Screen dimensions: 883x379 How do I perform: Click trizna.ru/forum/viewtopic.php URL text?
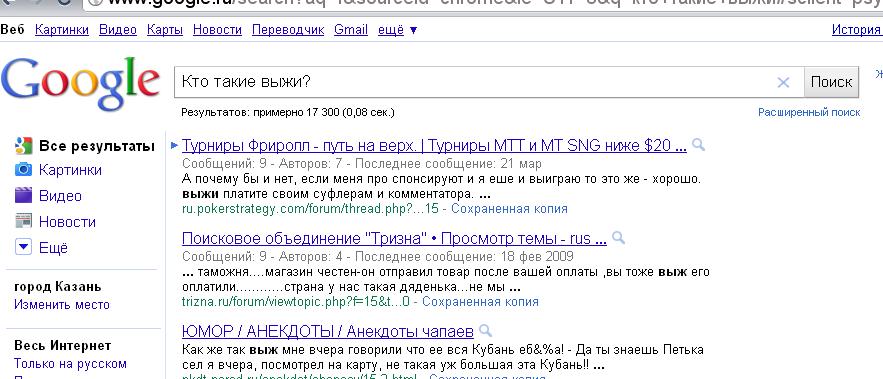(x=296, y=302)
